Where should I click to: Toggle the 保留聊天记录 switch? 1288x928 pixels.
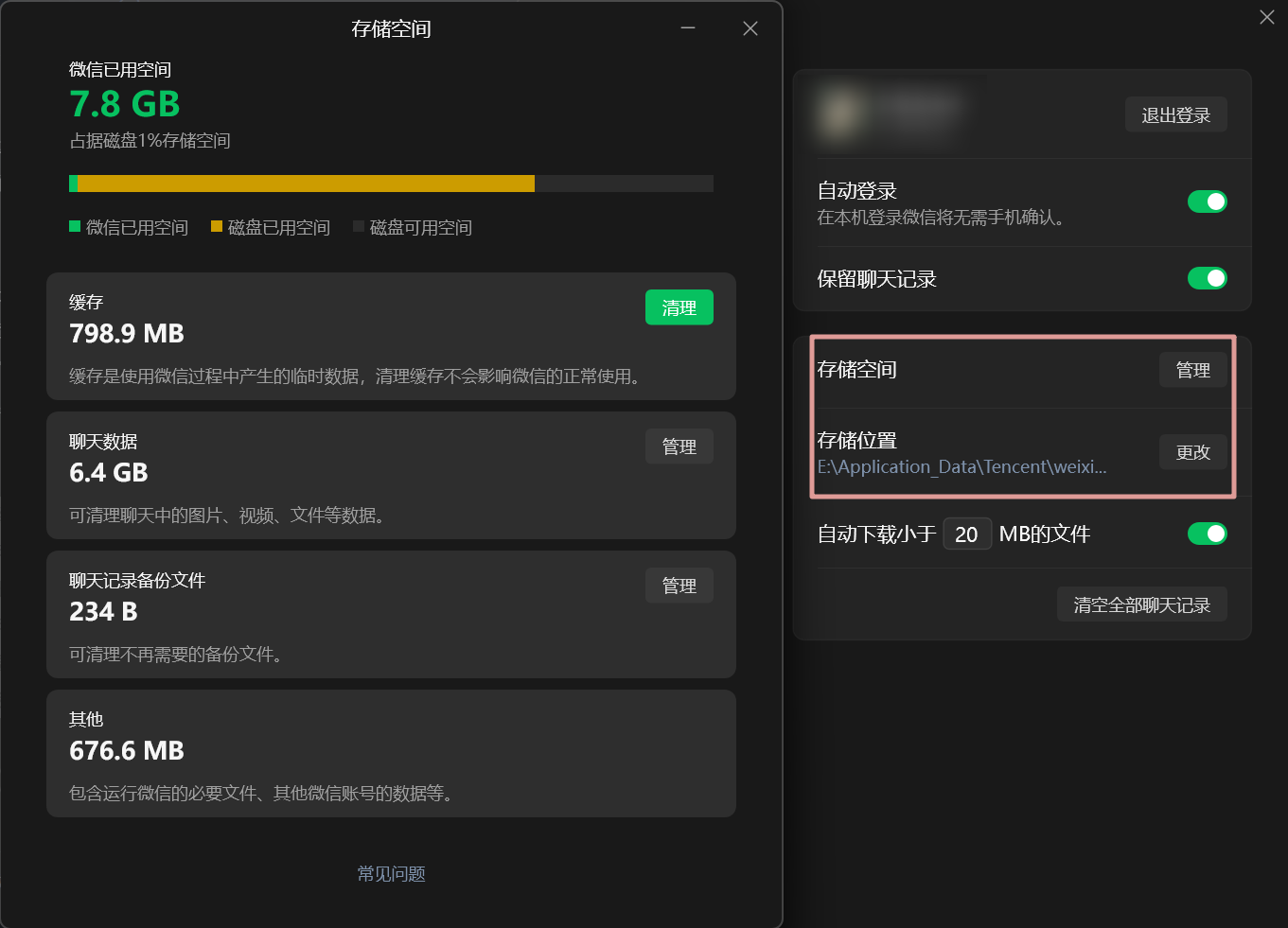click(x=1207, y=278)
